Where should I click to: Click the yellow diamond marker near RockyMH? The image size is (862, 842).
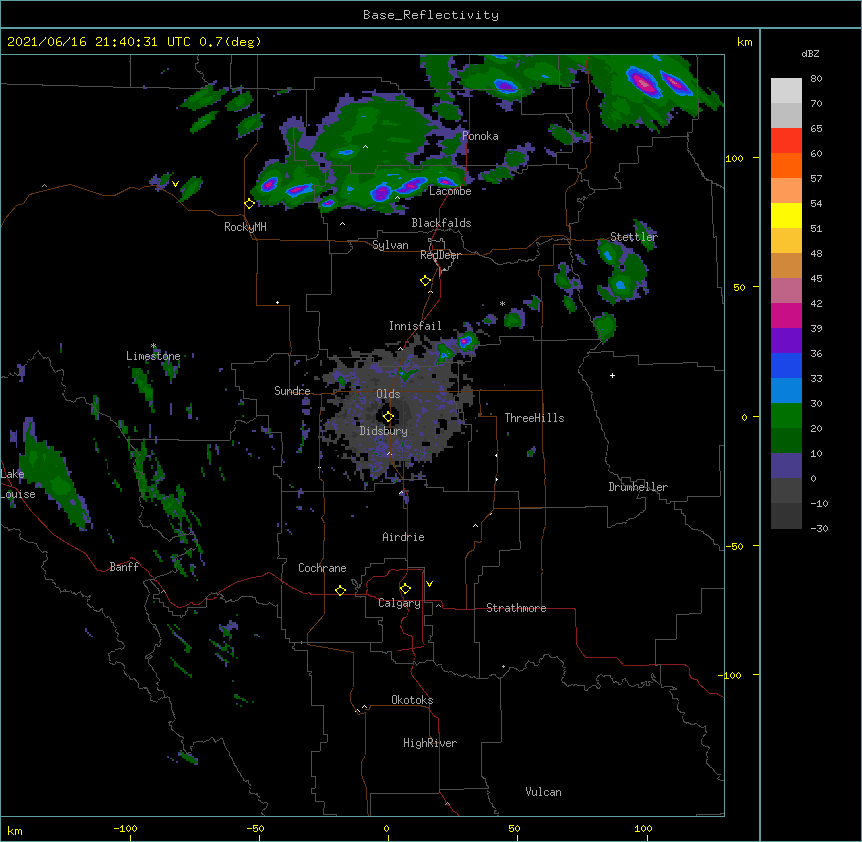point(250,204)
